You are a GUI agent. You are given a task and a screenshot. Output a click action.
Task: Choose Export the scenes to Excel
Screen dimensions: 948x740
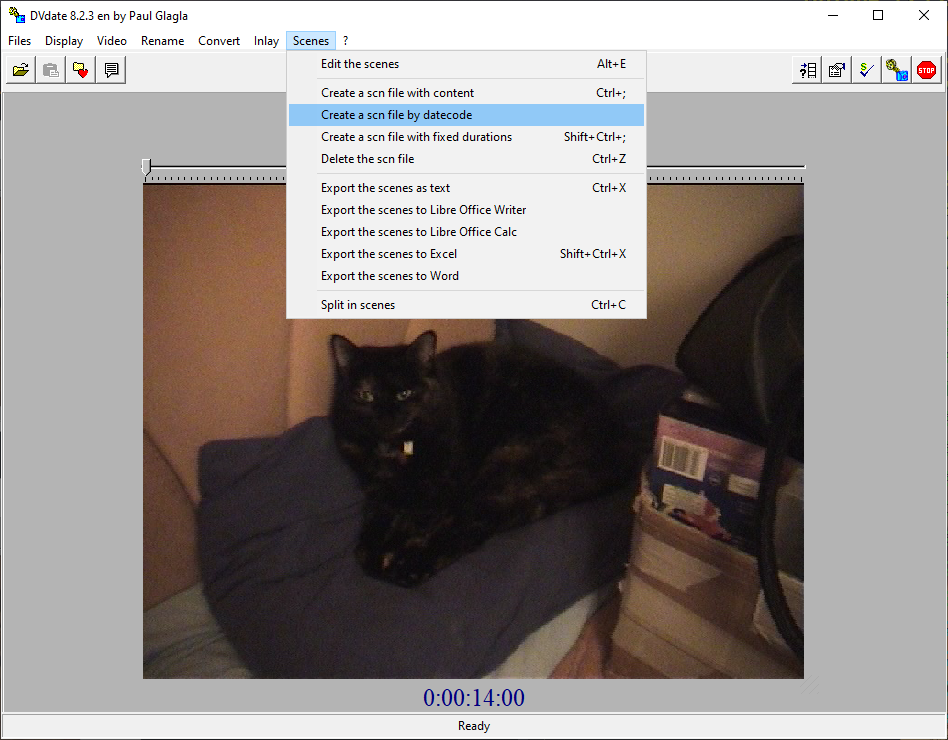388,254
